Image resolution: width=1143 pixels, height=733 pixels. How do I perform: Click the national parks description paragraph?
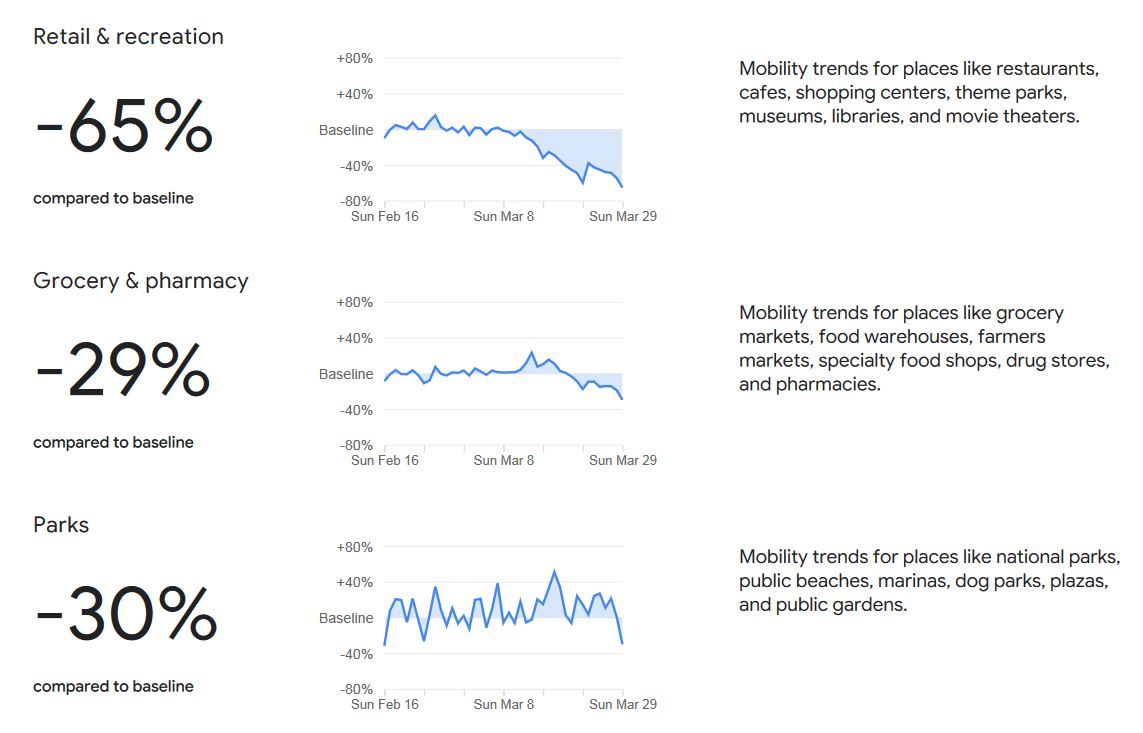click(929, 581)
